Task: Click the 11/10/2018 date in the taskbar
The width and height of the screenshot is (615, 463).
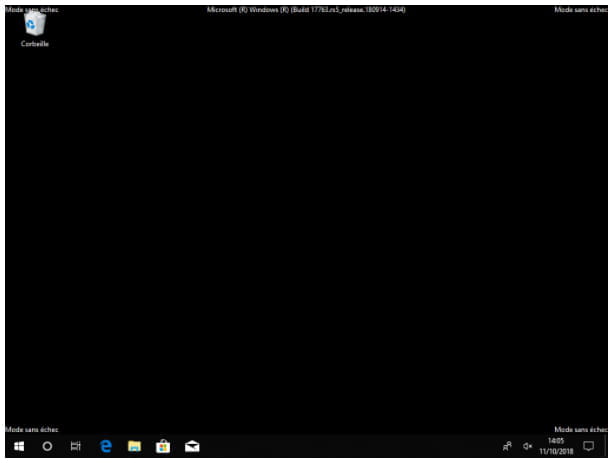Action: point(556,451)
